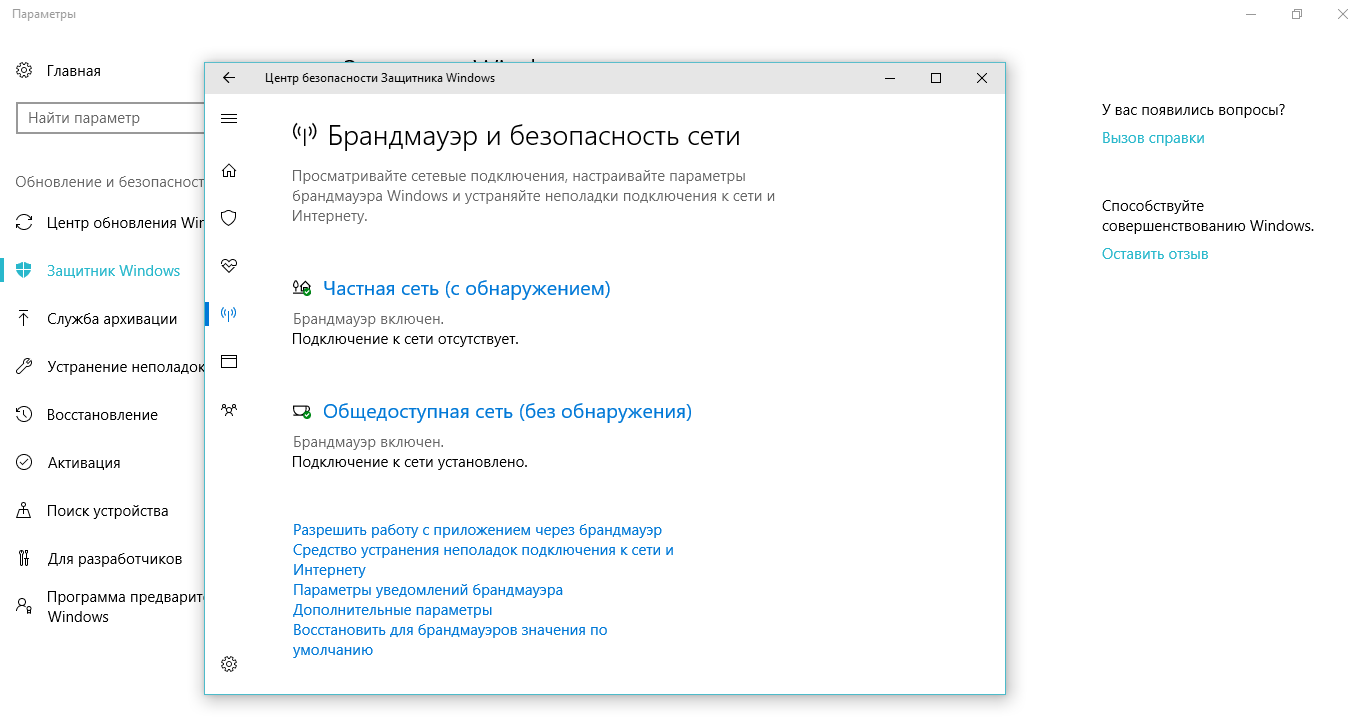
Task: Maximize the Windows Defender Security Center window
Action: pos(936,78)
